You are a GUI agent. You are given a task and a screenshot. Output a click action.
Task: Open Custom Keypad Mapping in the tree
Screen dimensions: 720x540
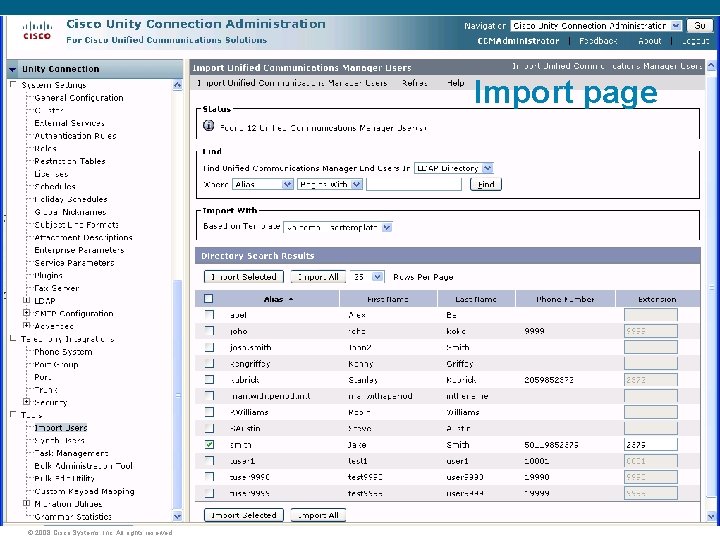point(84,491)
